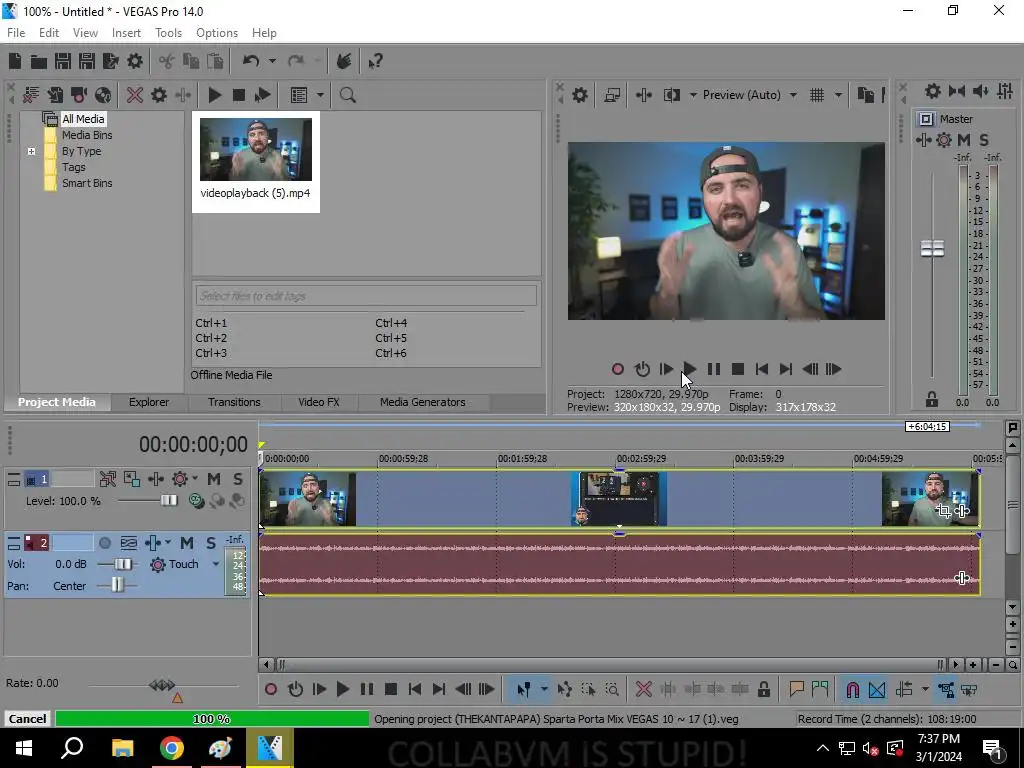Image resolution: width=1024 pixels, height=768 pixels.
Task: Open media views dropdown arrow
Action: 320,95
